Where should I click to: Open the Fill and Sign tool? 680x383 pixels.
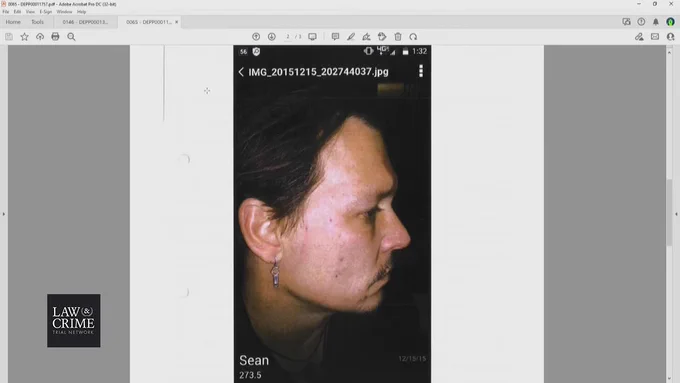pos(366,37)
